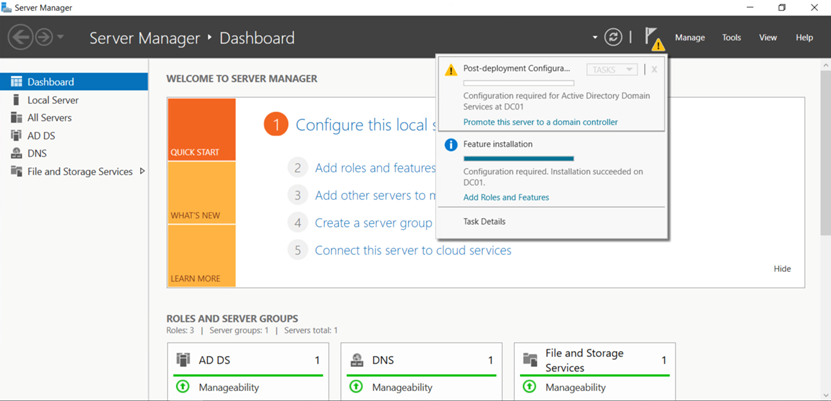
Task: Click the Feature installation info icon
Action: (450, 145)
